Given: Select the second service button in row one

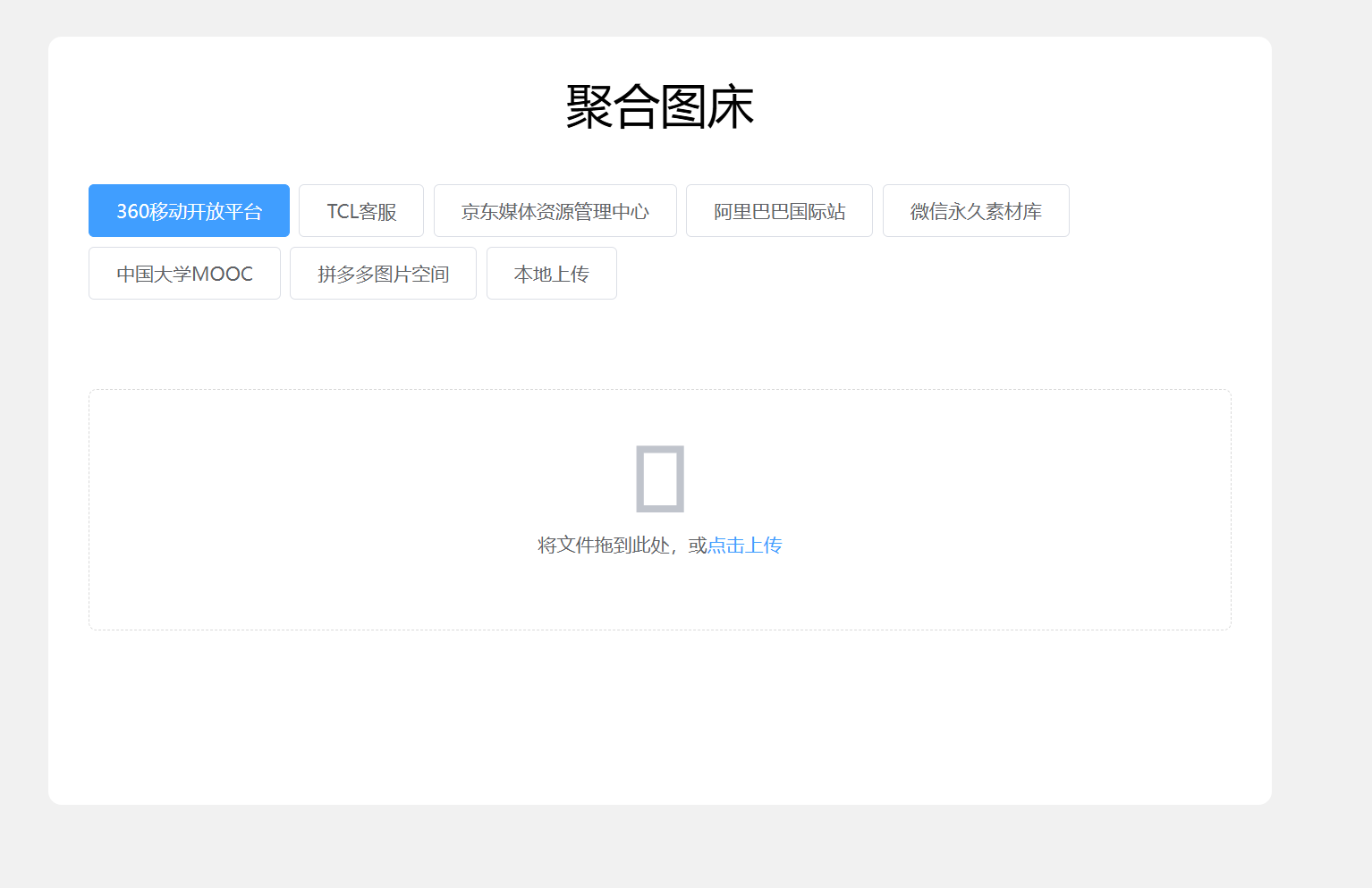Looking at the screenshot, I should coord(361,210).
